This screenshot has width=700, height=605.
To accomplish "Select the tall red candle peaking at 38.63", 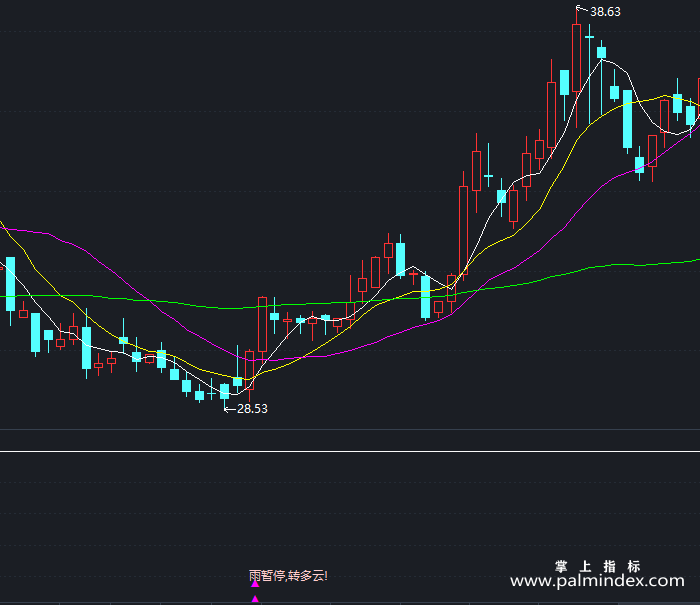I will pyautogui.click(x=576, y=58).
